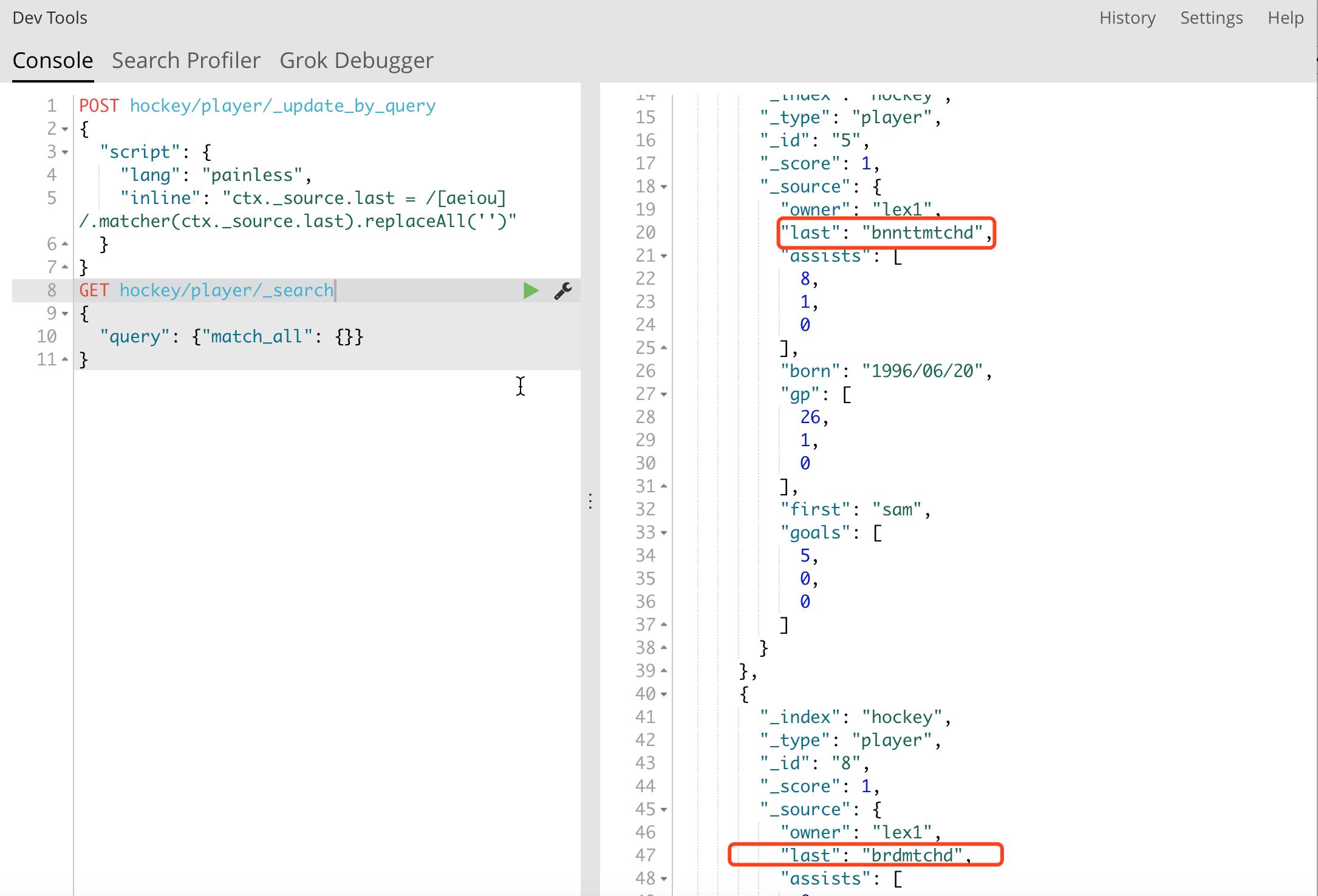Click the Help link

click(x=1285, y=18)
